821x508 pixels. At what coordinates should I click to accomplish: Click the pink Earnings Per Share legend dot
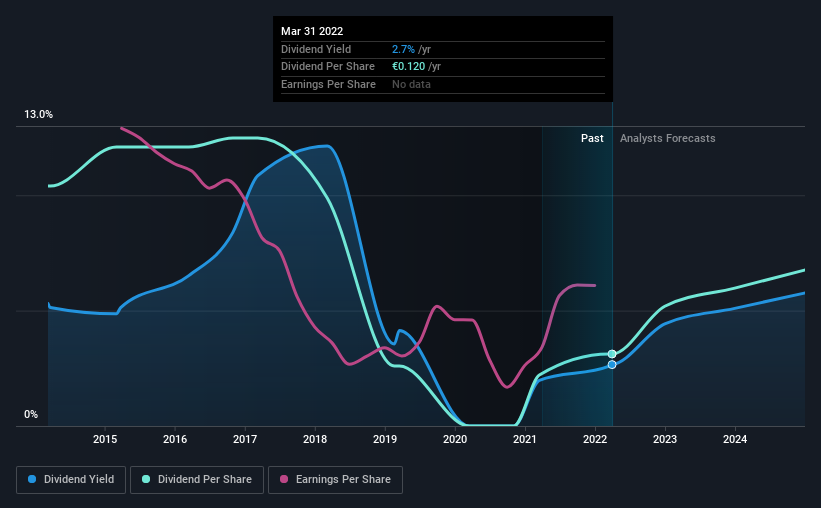click(284, 479)
